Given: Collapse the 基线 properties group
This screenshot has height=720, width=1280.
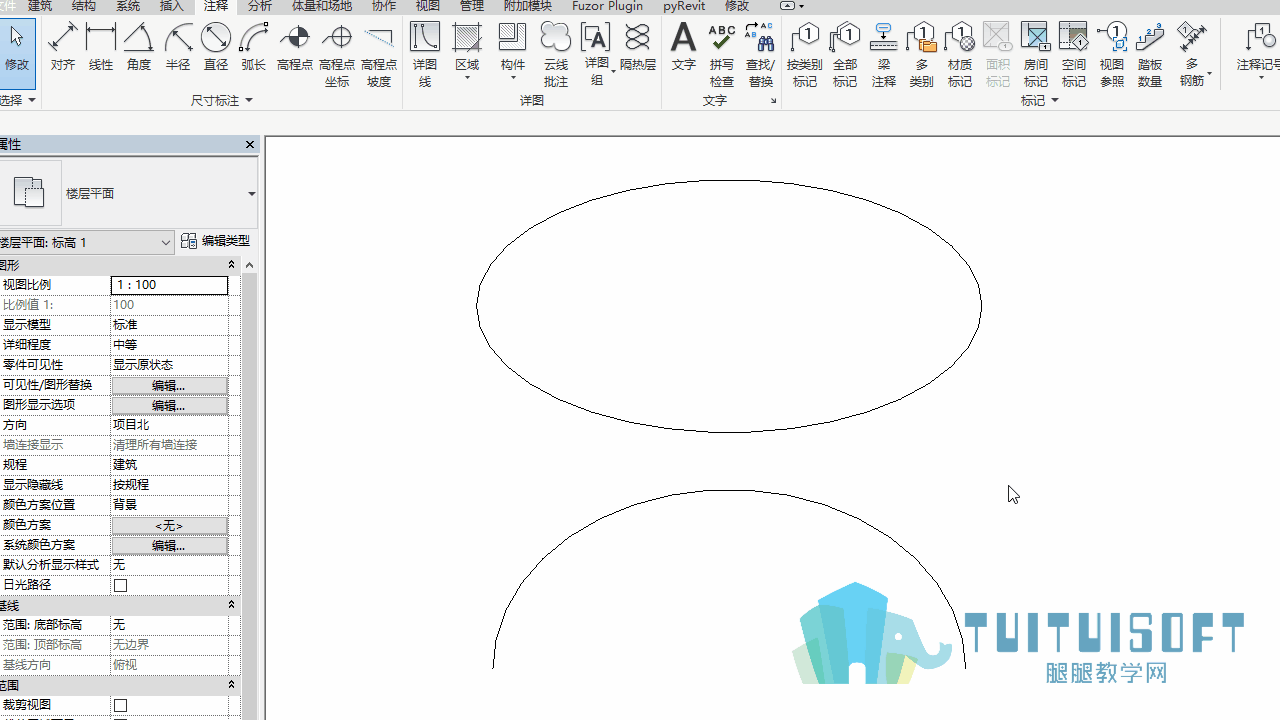Looking at the screenshot, I should pyautogui.click(x=232, y=605).
